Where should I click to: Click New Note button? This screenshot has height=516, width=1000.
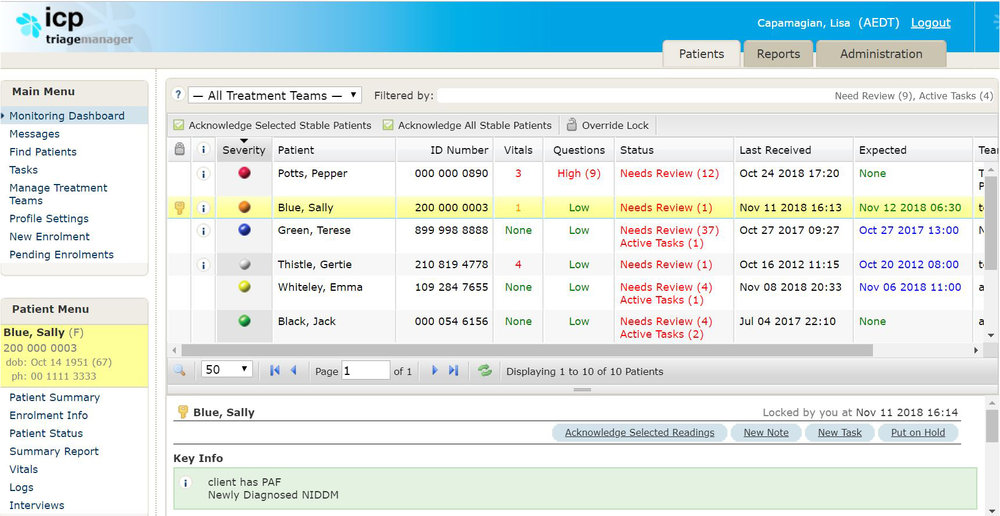(x=766, y=432)
